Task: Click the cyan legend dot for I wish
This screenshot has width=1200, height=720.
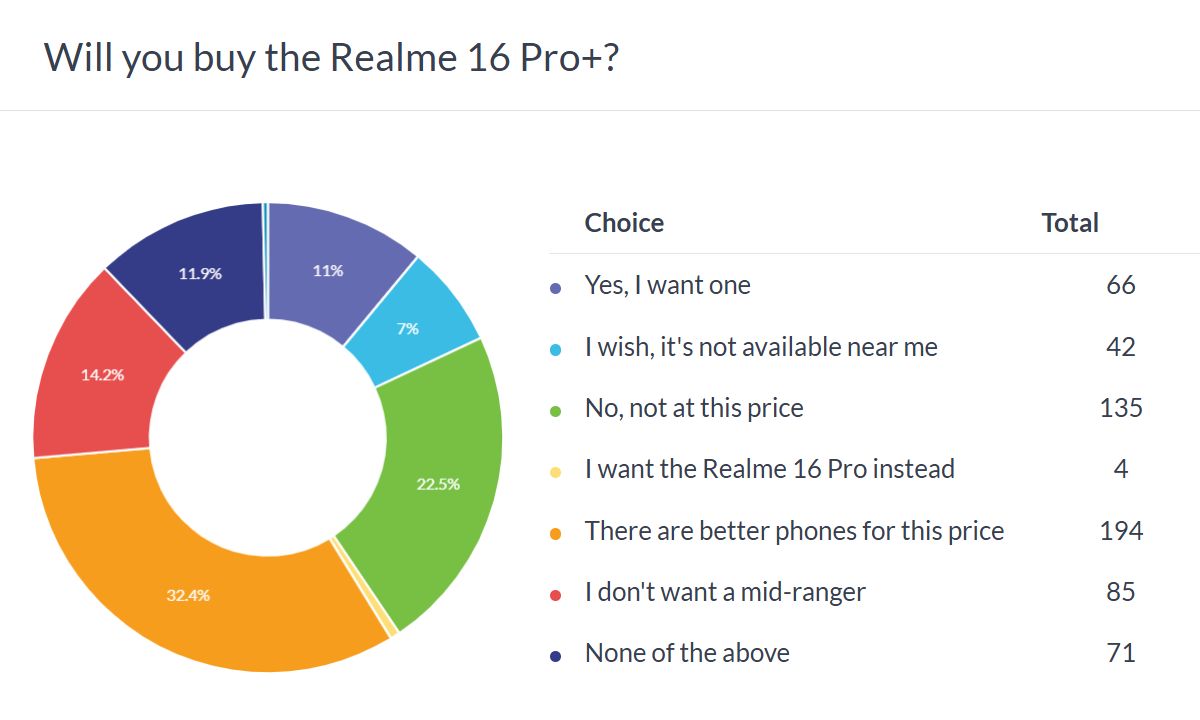Action: (x=556, y=349)
